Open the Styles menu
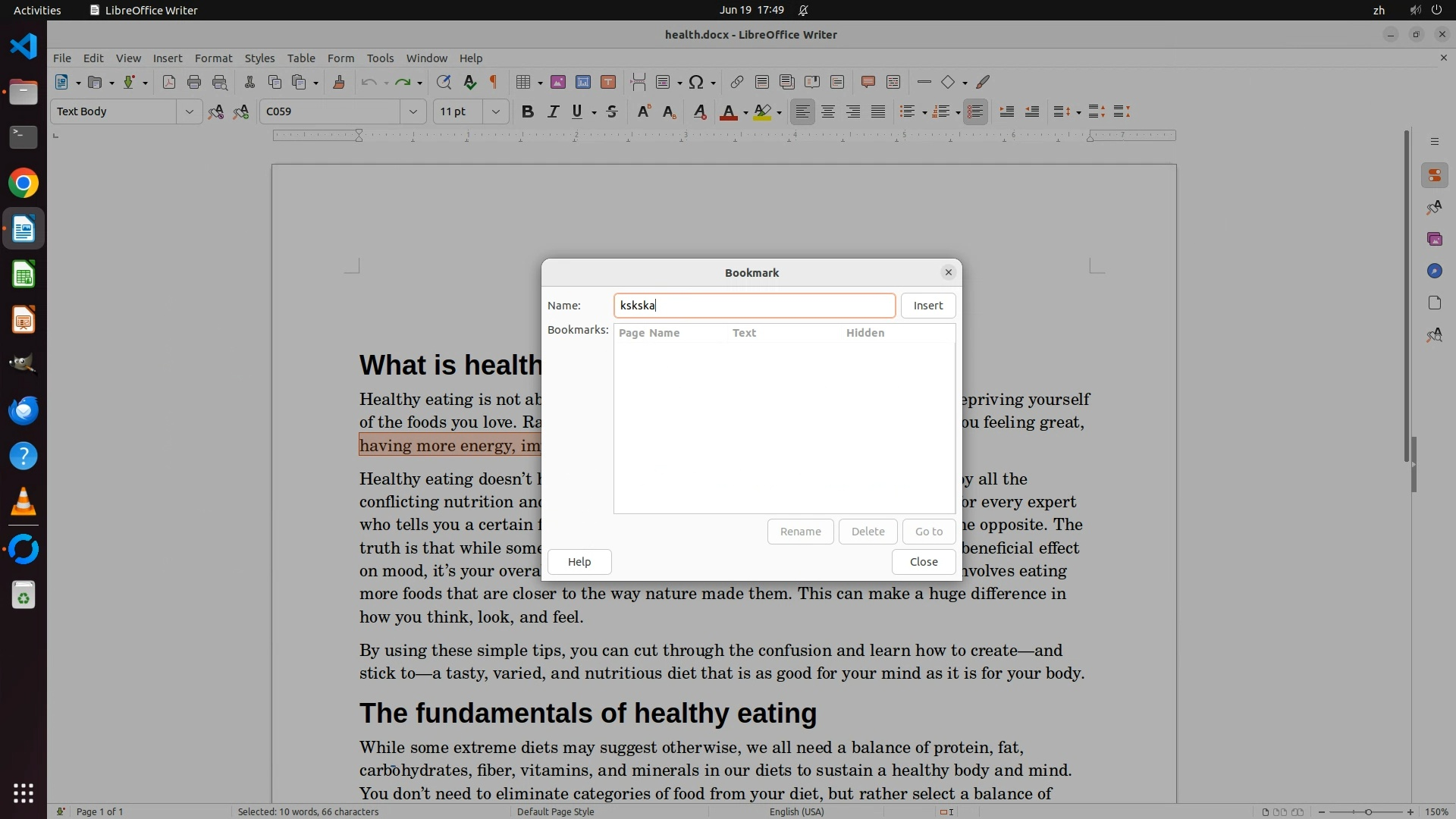The width and height of the screenshot is (1456, 819). 259,58
